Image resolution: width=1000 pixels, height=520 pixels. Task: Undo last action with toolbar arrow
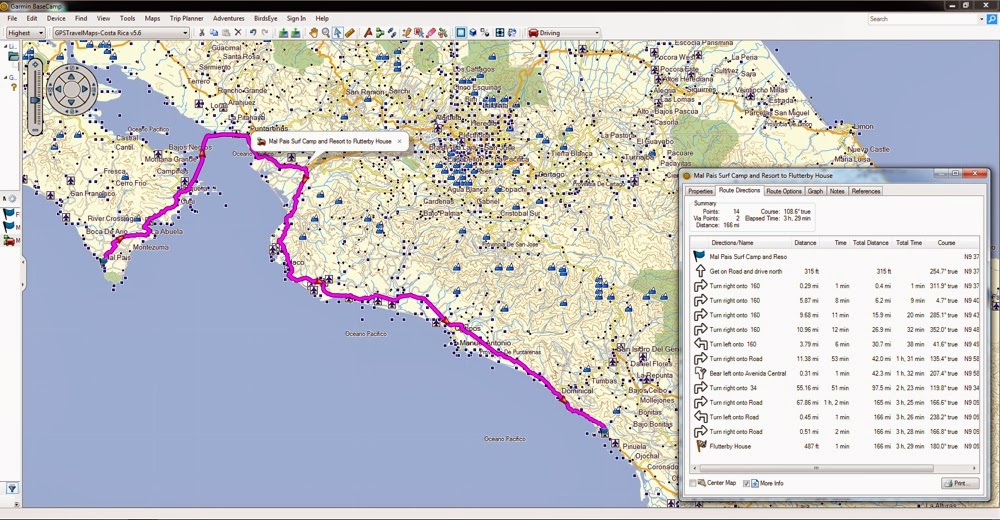(x=253, y=33)
